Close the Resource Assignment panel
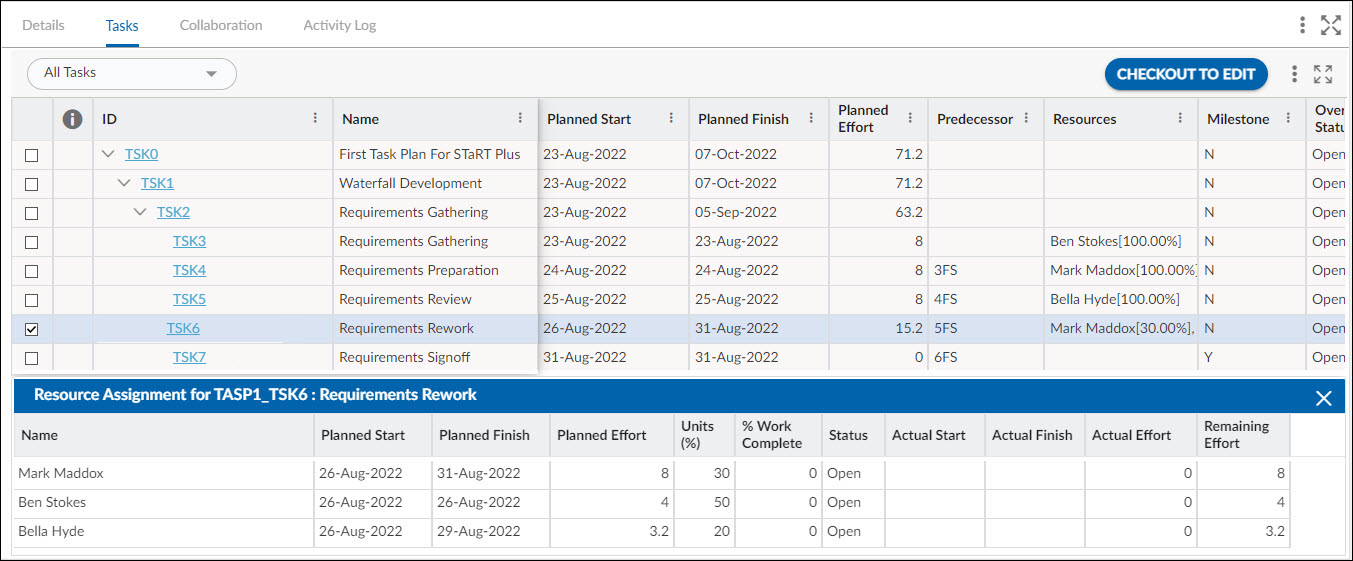This screenshot has height=561, width=1353. point(1323,398)
